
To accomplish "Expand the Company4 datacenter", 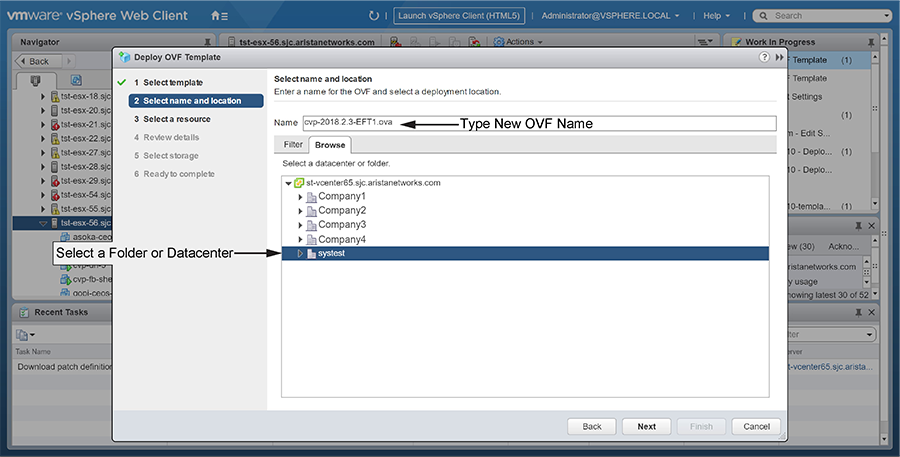I will (x=300, y=239).
